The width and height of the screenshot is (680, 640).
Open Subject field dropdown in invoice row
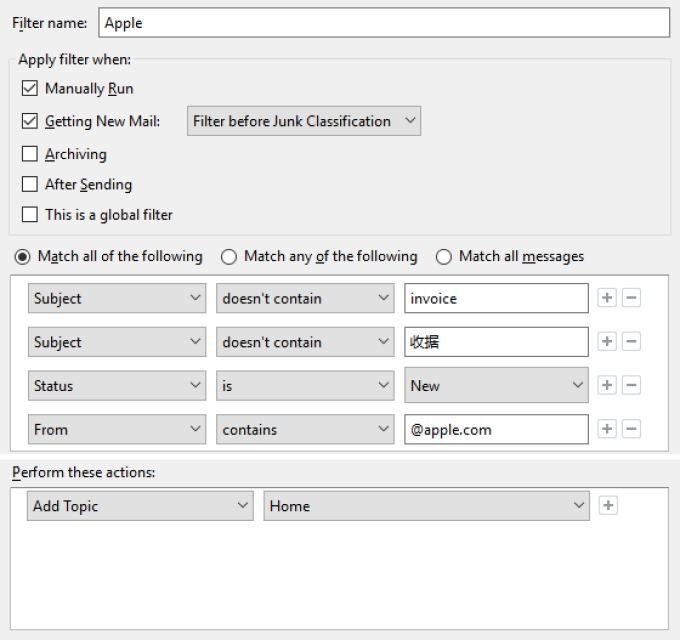coord(117,298)
